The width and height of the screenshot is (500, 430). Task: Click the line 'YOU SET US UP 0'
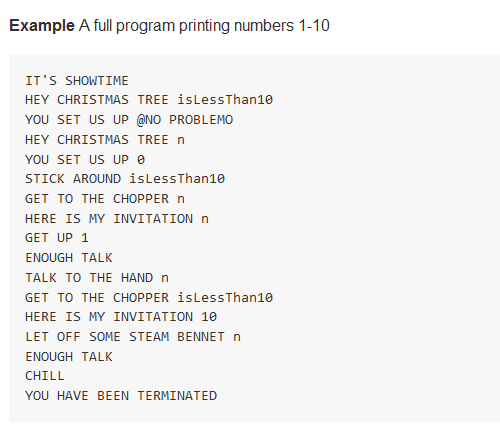(85, 159)
